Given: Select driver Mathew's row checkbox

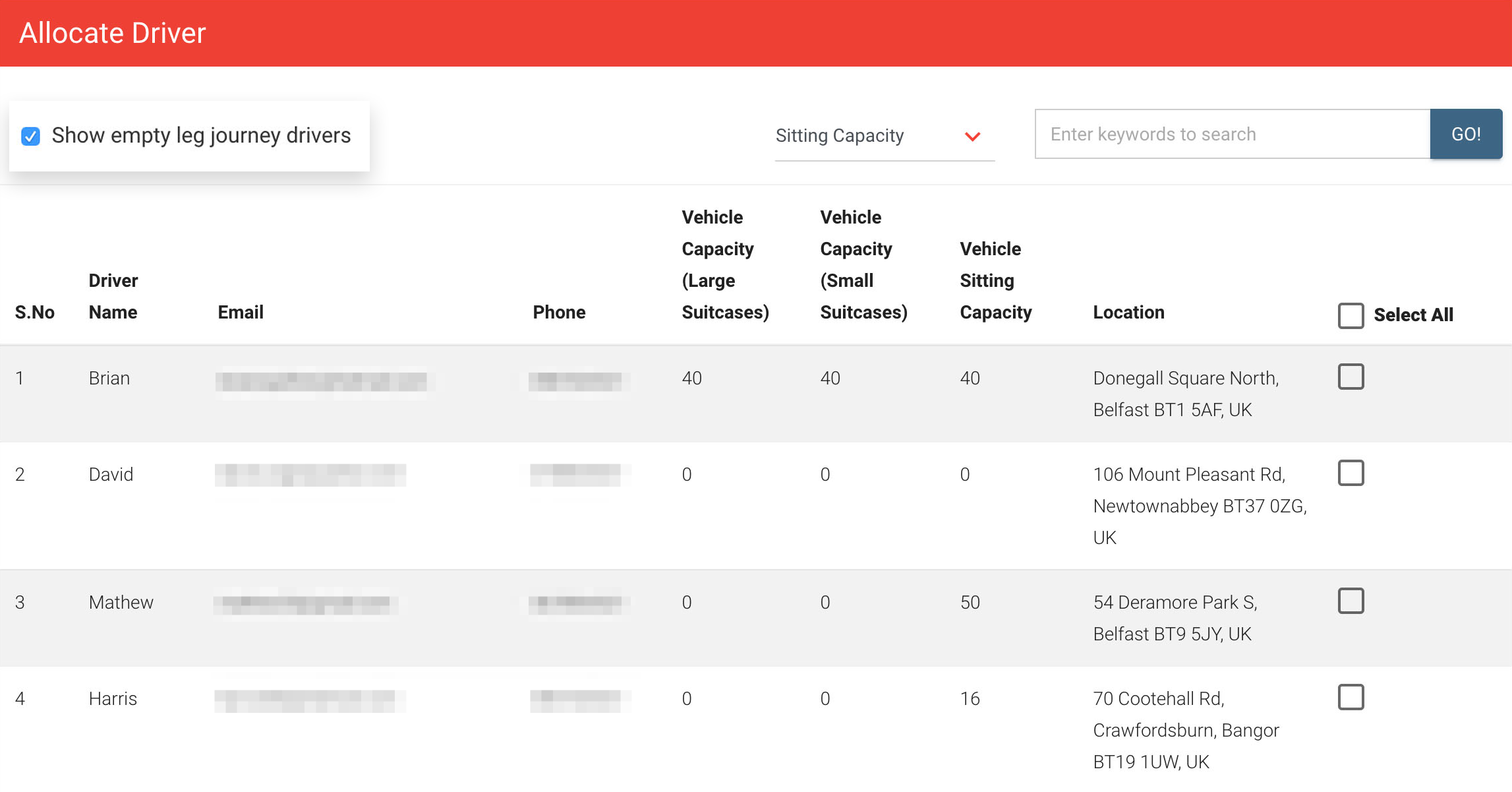Looking at the screenshot, I should (1351, 601).
